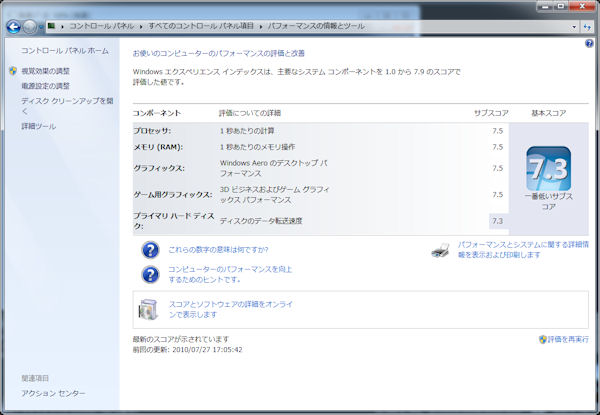The height and width of the screenshot is (415, 600).
Task: Click help icon beside これらの数字の意味は何ですか
Action: pos(150,249)
